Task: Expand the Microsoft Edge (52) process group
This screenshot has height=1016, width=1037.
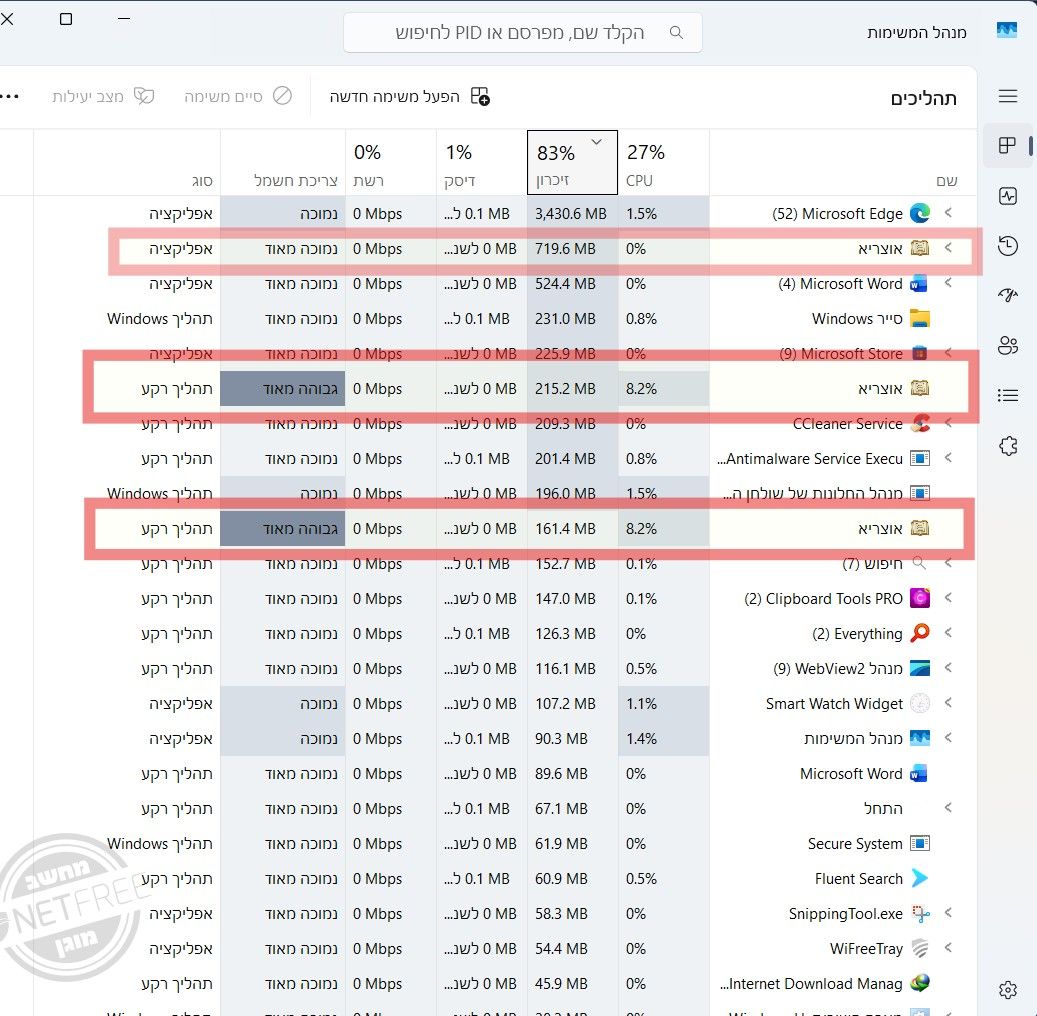Action: 948,213
